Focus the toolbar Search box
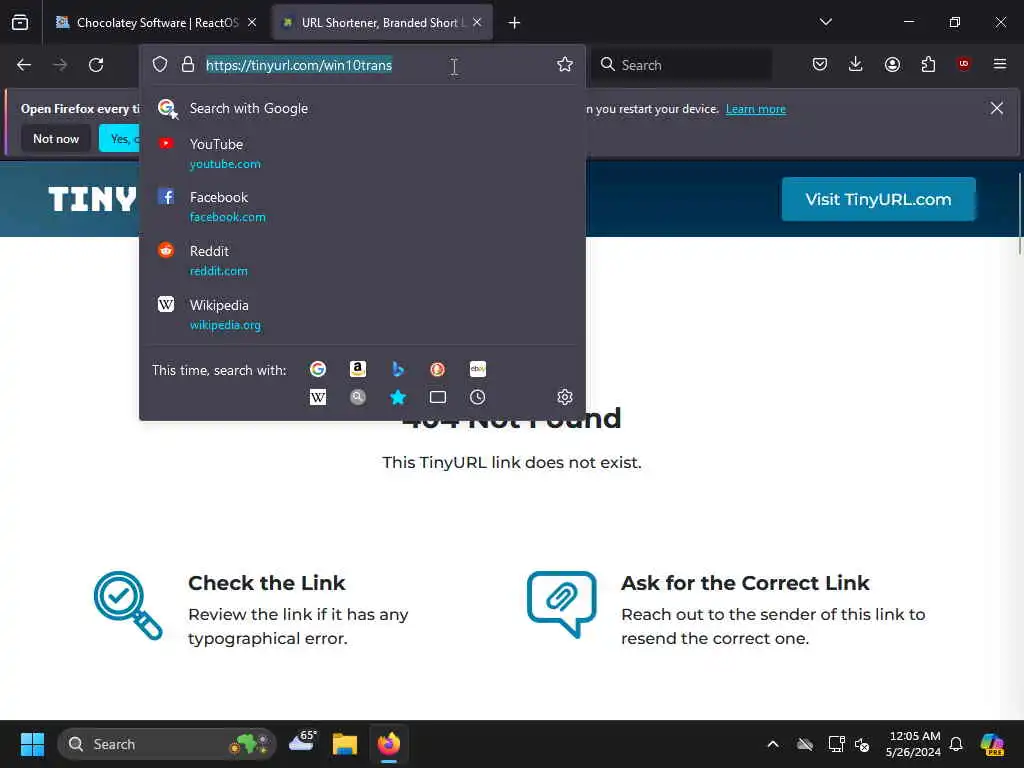Viewport: 1024px width, 768px height. coord(681,65)
